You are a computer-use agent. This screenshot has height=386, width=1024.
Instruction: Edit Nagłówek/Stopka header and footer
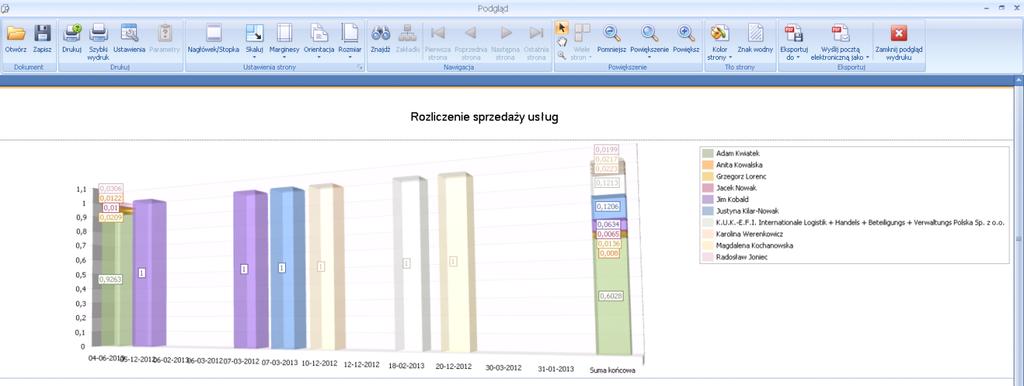[x=214, y=39]
